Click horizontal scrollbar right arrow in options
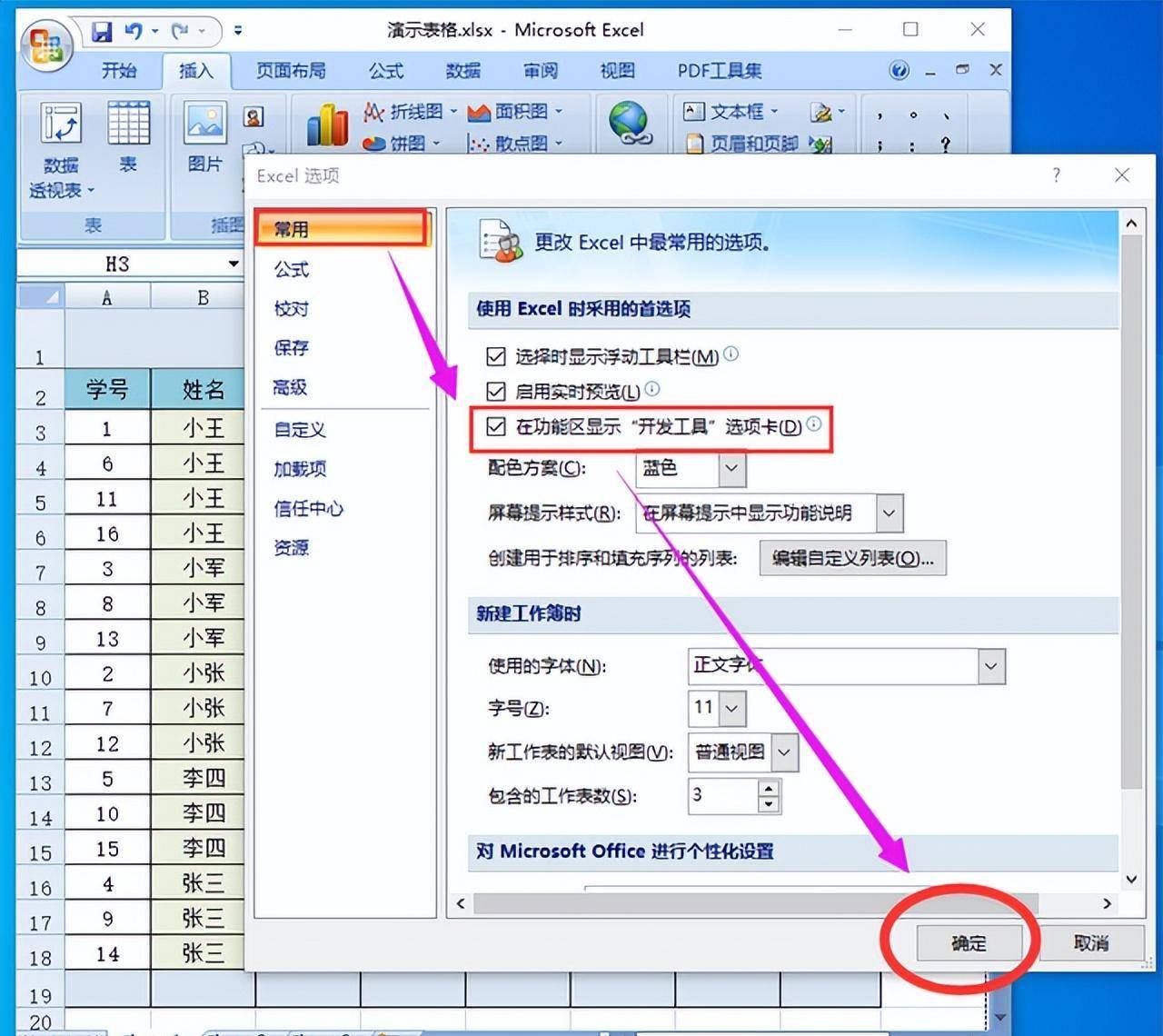 point(1107,903)
